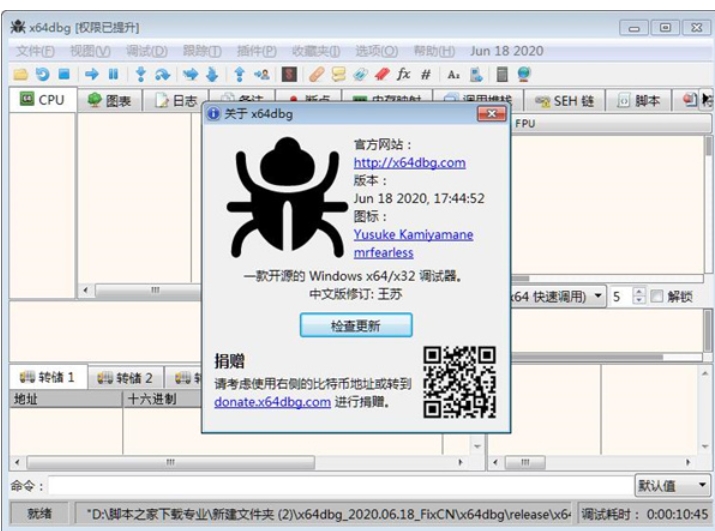Viewport: 715px width, 531px height.
Task: Open the mrfearless link
Action: (x=383, y=252)
